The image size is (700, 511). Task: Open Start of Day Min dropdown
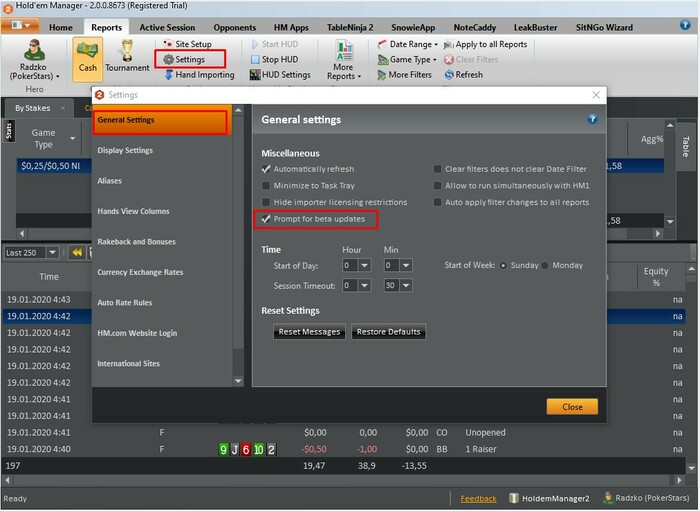(406, 266)
